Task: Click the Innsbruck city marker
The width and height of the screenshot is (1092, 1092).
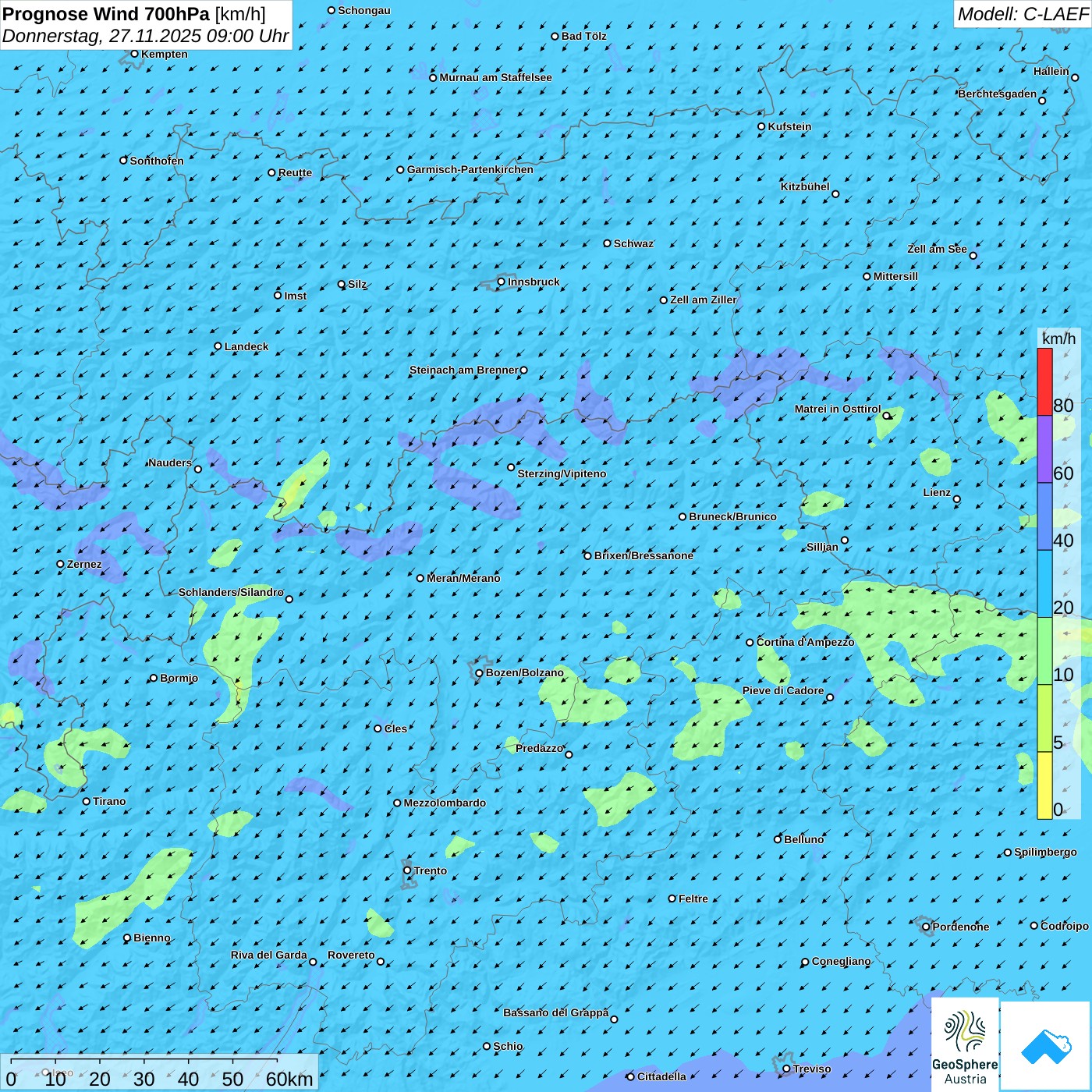Action: (x=502, y=282)
